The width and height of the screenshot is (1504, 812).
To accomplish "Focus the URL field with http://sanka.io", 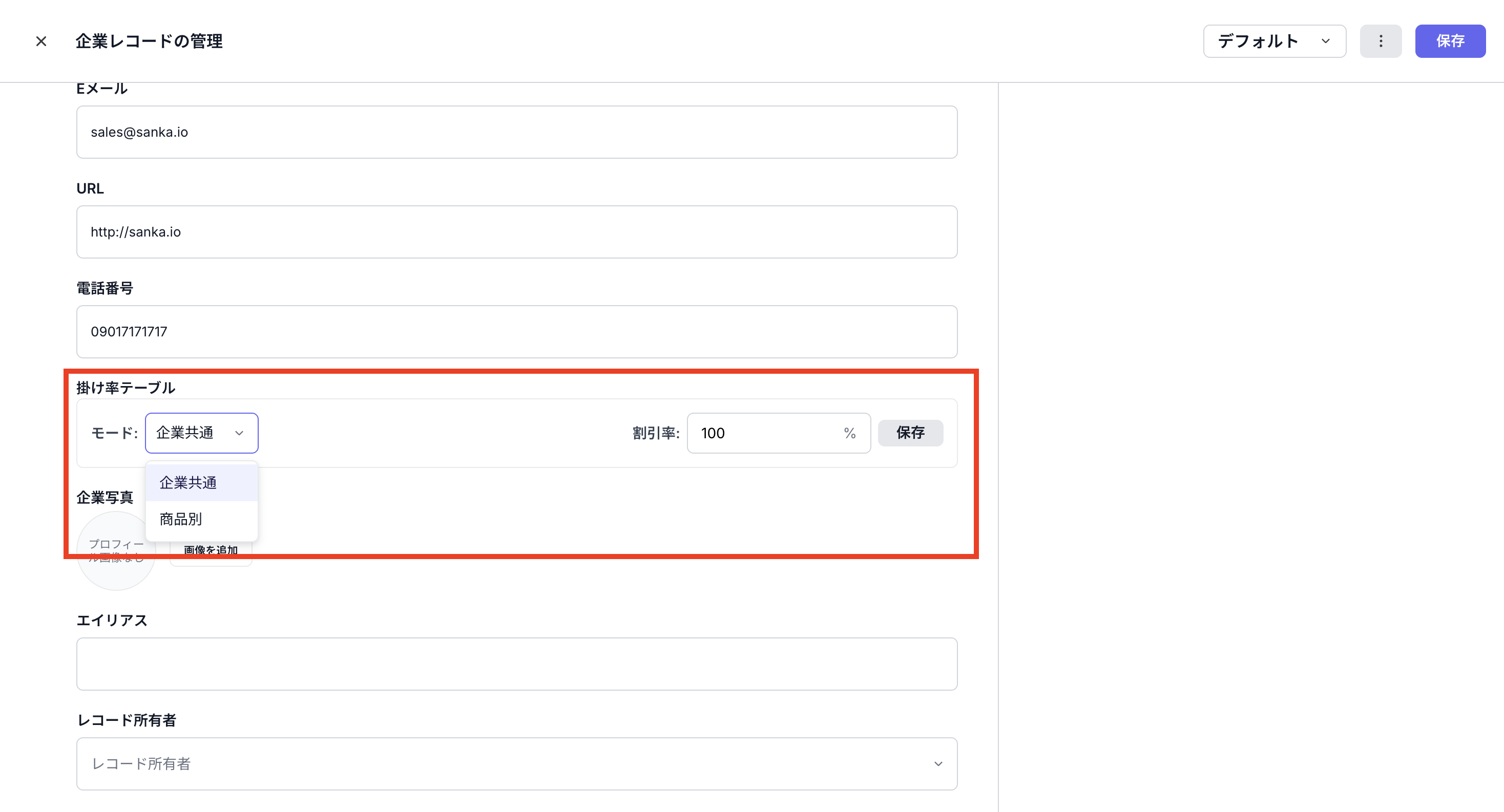I will point(516,232).
